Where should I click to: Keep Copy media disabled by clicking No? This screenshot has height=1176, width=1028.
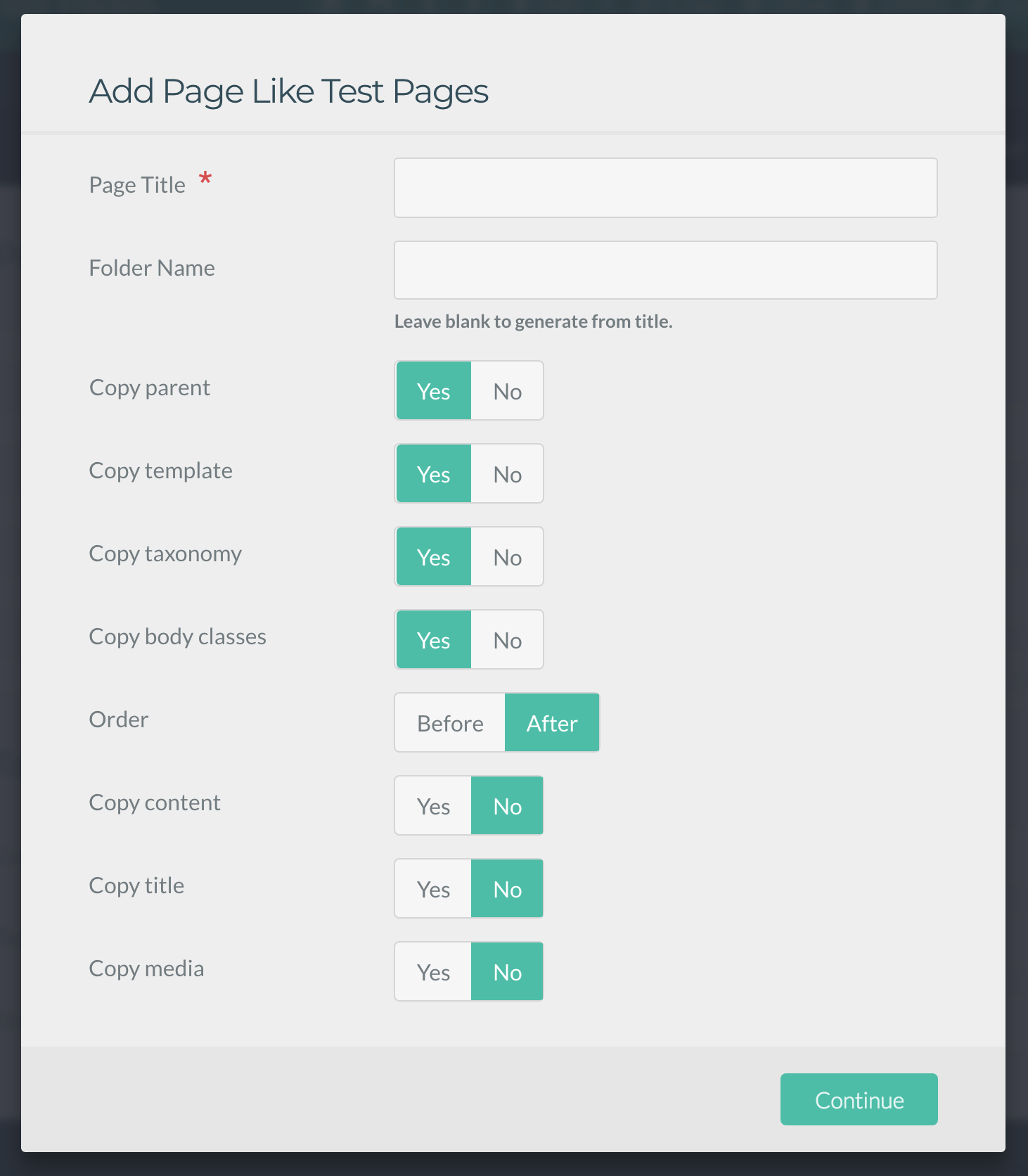pyautogui.click(x=508, y=972)
